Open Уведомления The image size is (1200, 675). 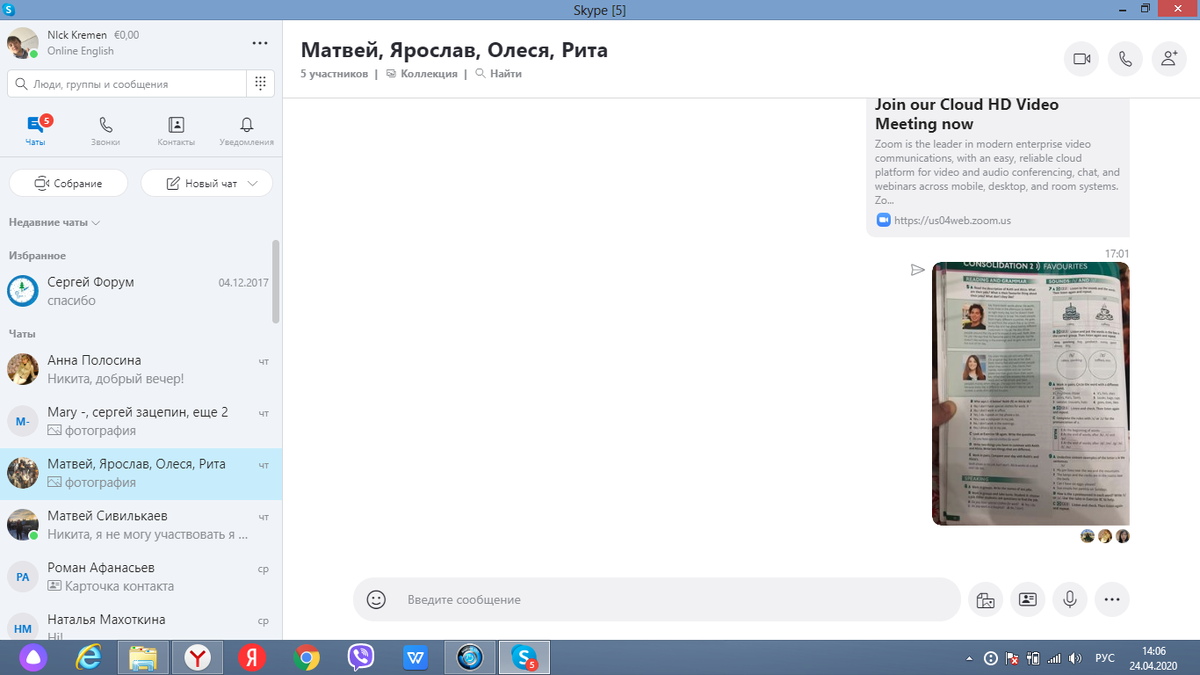(x=246, y=129)
